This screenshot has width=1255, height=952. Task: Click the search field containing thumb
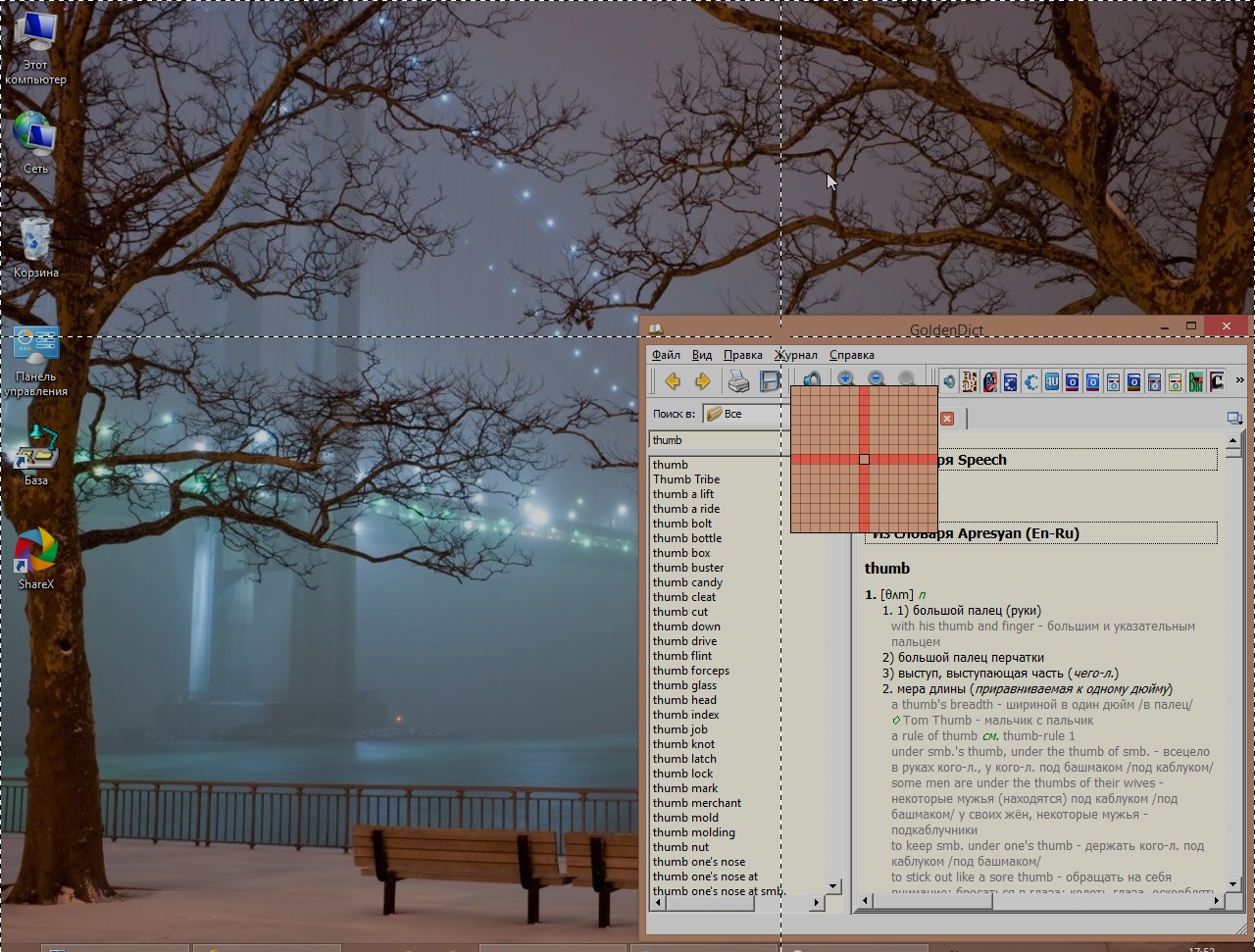click(720, 441)
